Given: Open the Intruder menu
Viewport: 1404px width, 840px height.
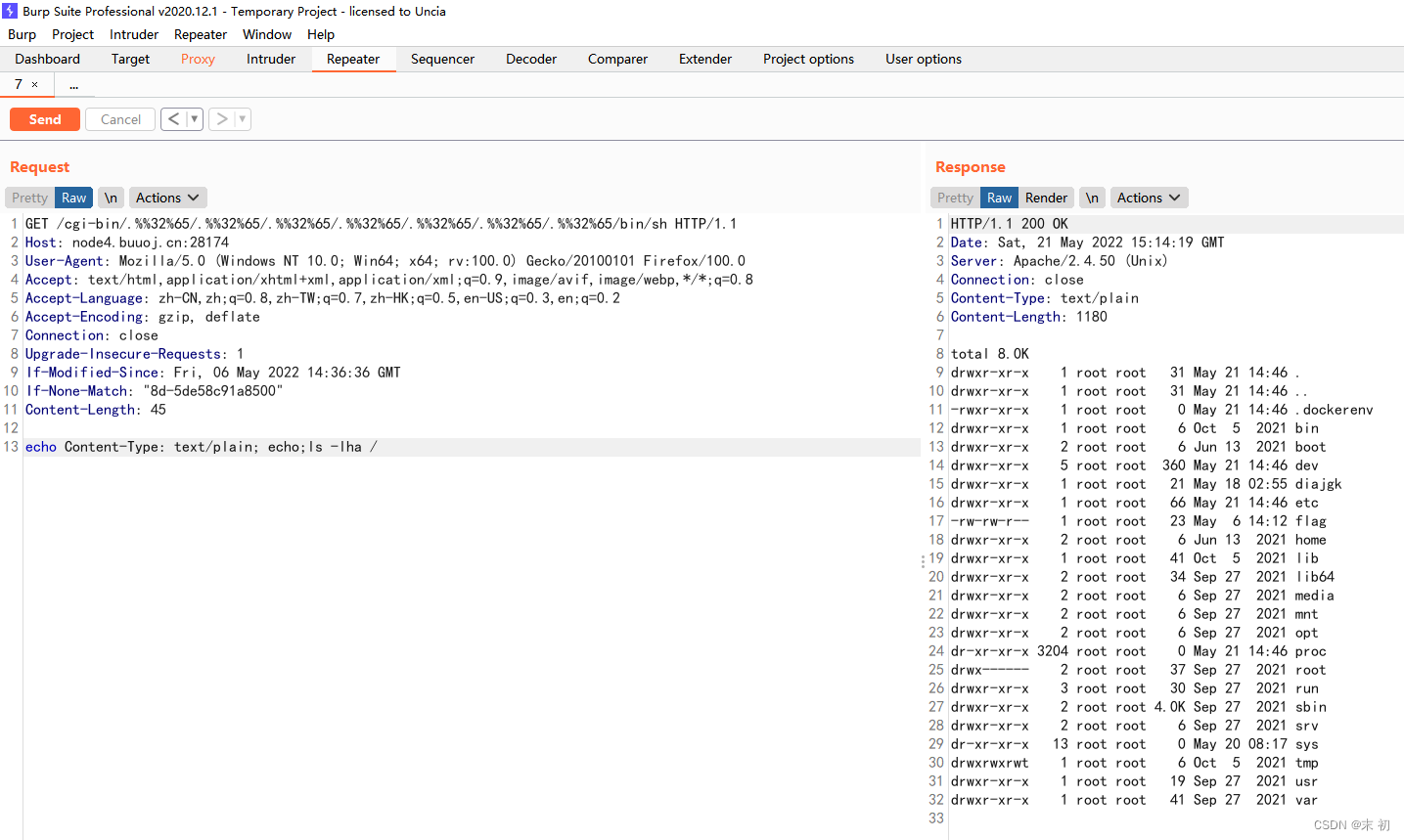Looking at the screenshot, I should 134,34.
